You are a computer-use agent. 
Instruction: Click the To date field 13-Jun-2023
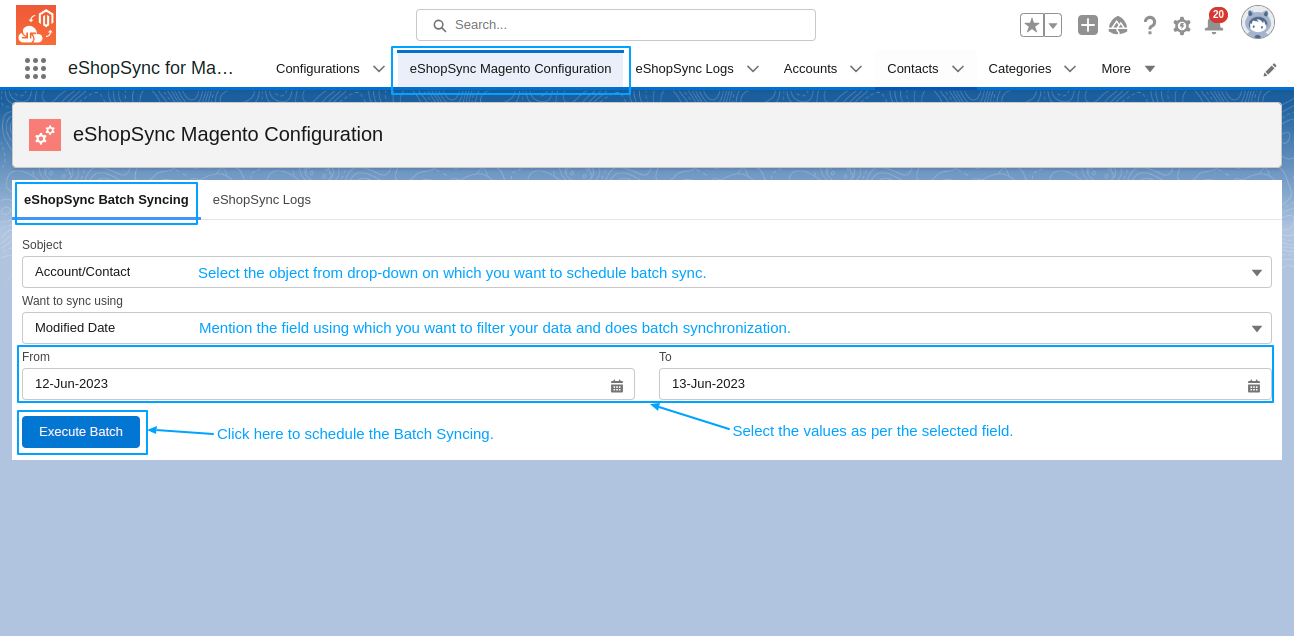point(965,384)
